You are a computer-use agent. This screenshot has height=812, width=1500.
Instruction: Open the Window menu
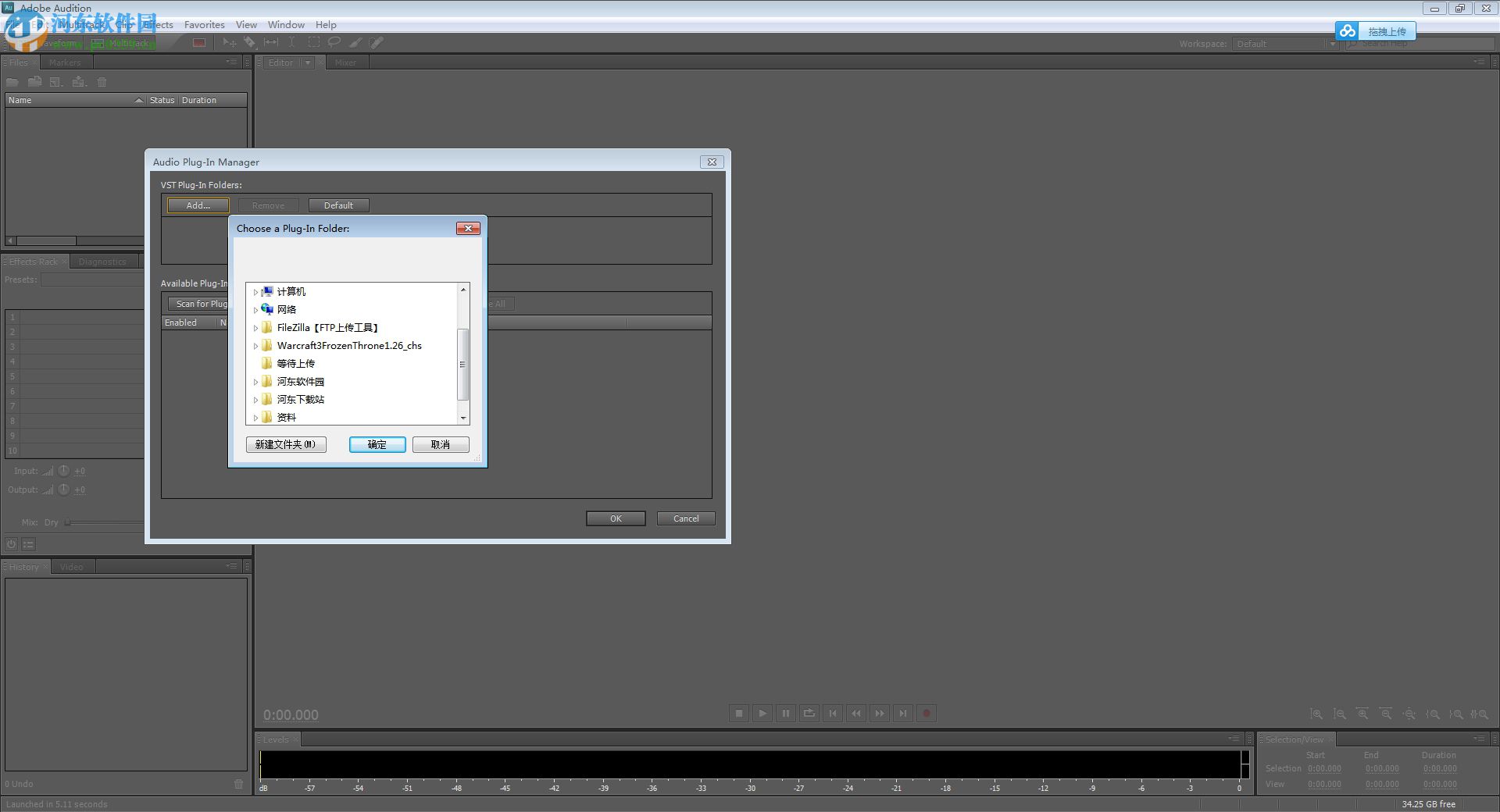[285, 24]
